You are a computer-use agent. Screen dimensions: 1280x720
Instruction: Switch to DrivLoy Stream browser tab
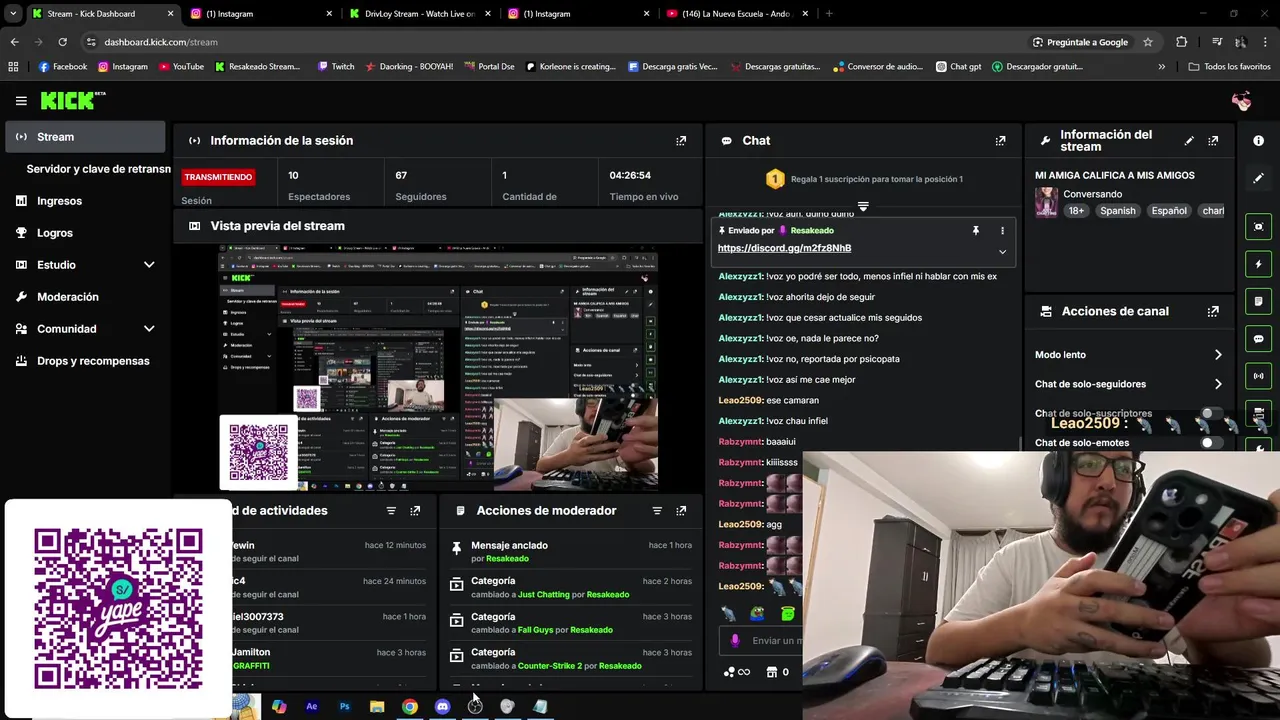click(418, 14)
